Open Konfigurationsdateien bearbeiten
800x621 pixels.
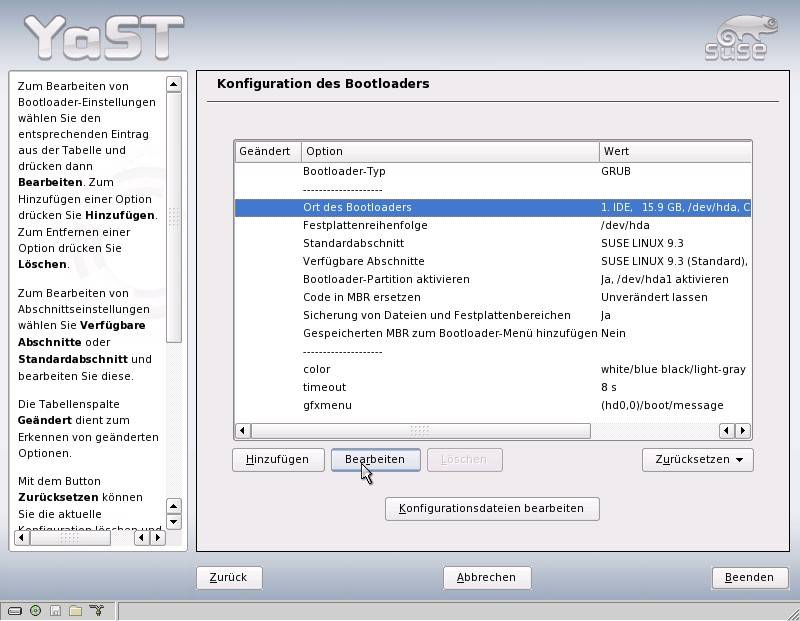click(x=491, y=508)
